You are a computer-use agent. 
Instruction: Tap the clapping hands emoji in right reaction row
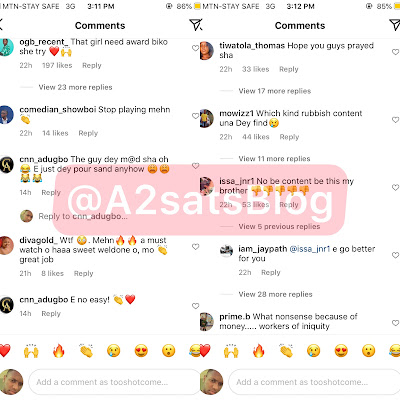click(286, 351)
